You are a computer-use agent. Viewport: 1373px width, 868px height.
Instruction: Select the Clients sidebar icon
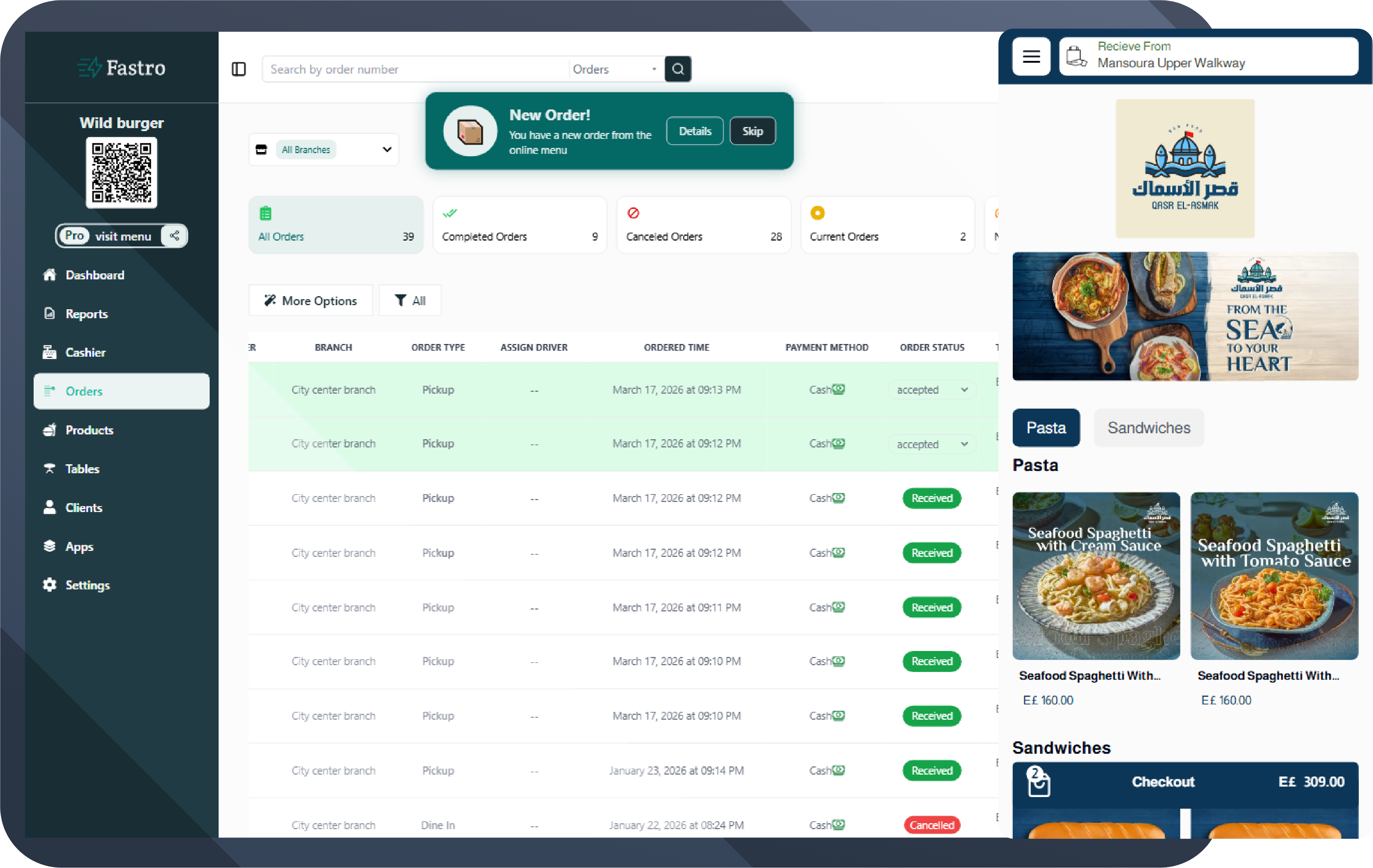pos(49,507)
